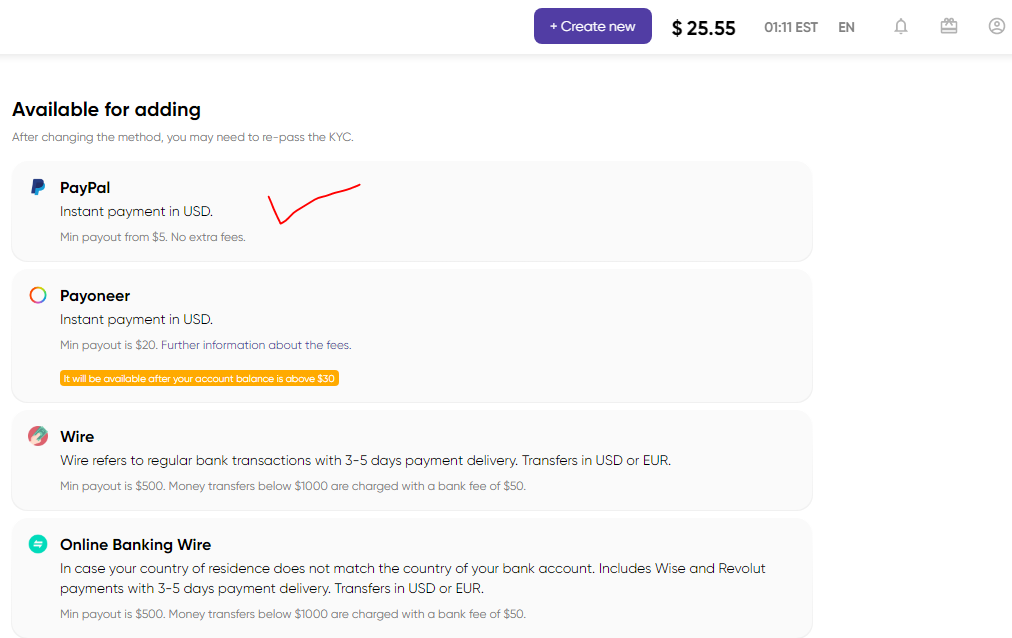Open the EN language selector
1012x638 pixels.
(x=846, y=27)
